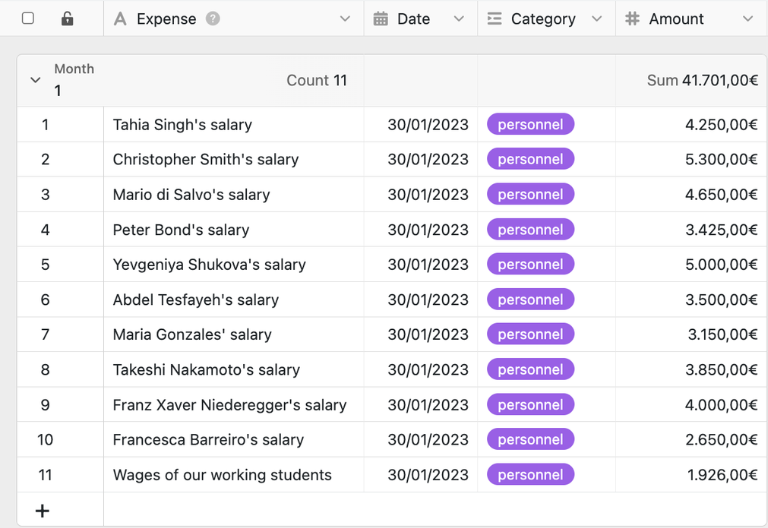Click the Count 11 summary
The image size is (768, 528).
[x=316, y=80]
